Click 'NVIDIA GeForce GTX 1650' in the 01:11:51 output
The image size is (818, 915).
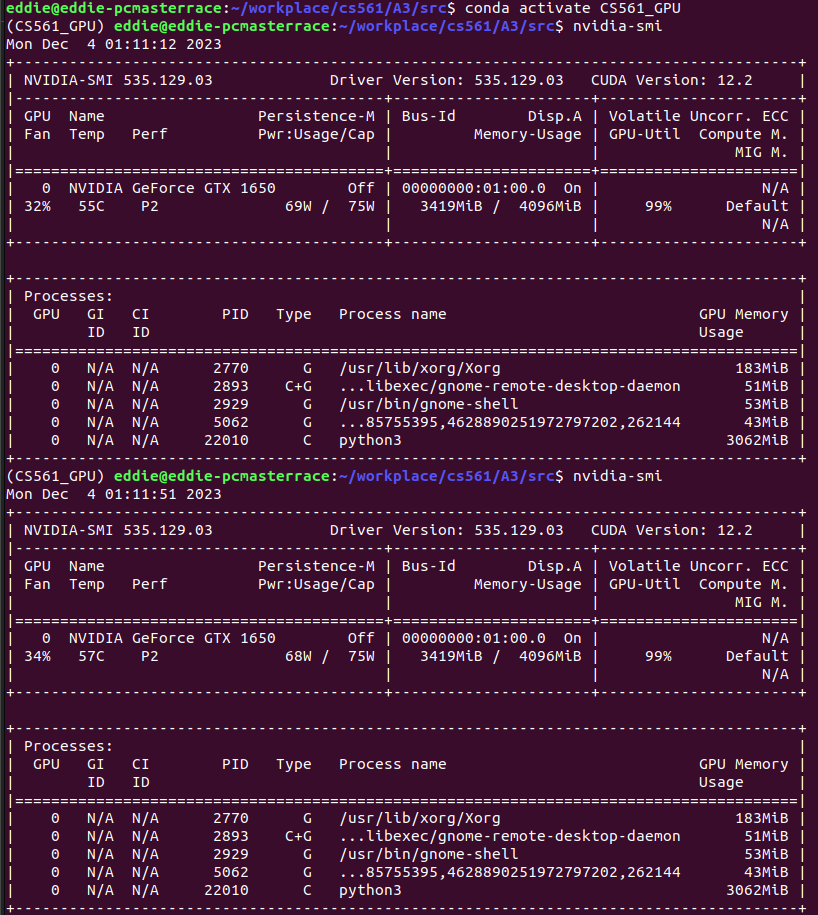click(x=172, y=638)
